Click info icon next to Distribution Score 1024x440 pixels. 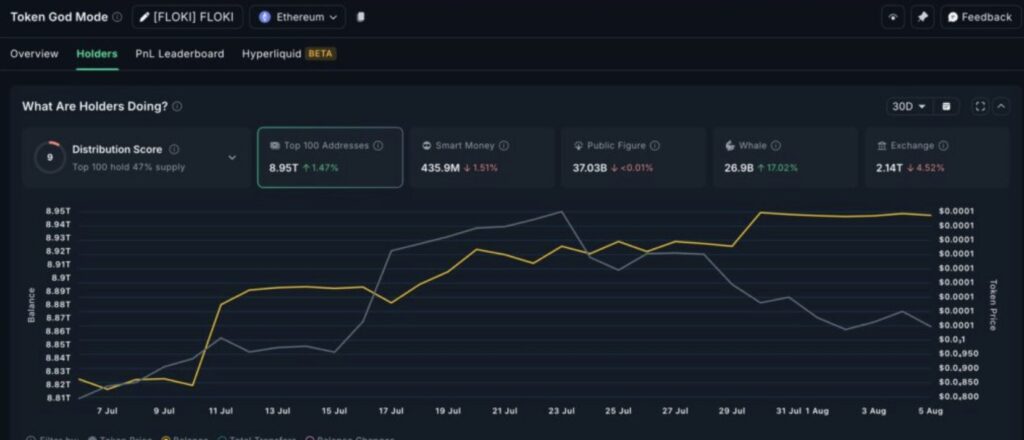174,149
